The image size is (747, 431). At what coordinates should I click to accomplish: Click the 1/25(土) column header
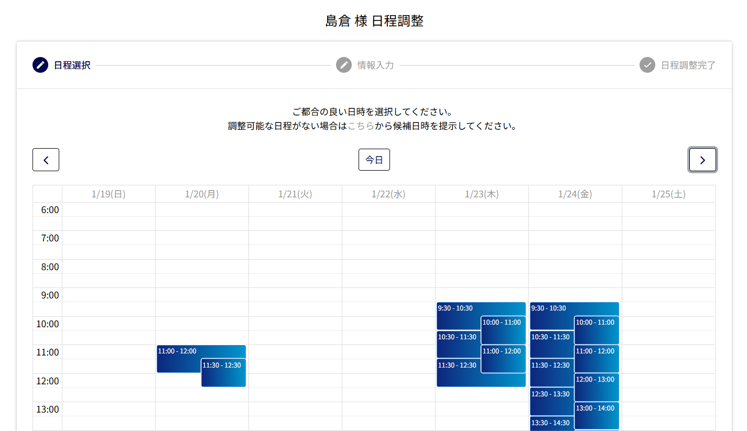(x=668, y=194)
